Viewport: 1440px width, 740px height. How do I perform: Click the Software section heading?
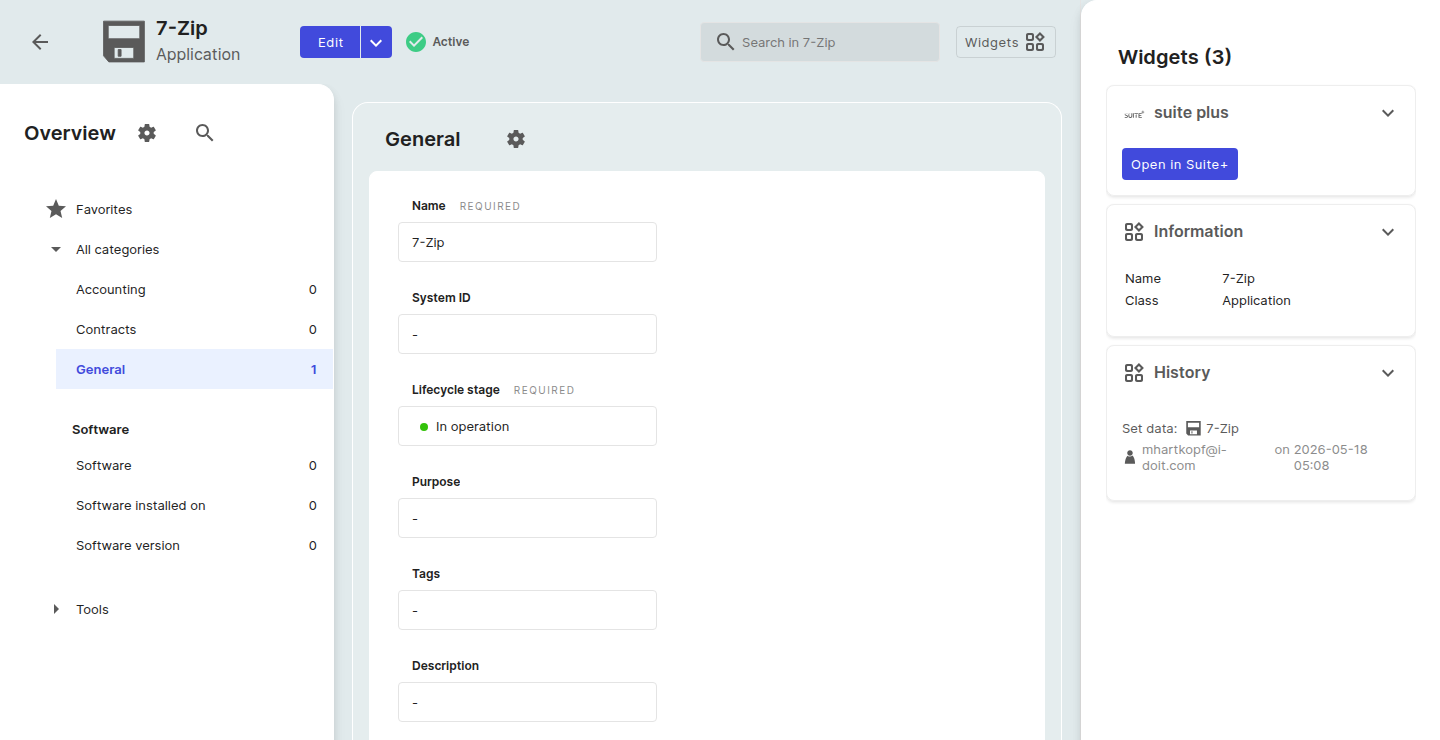pyautogui.click(x=100, y=429)
